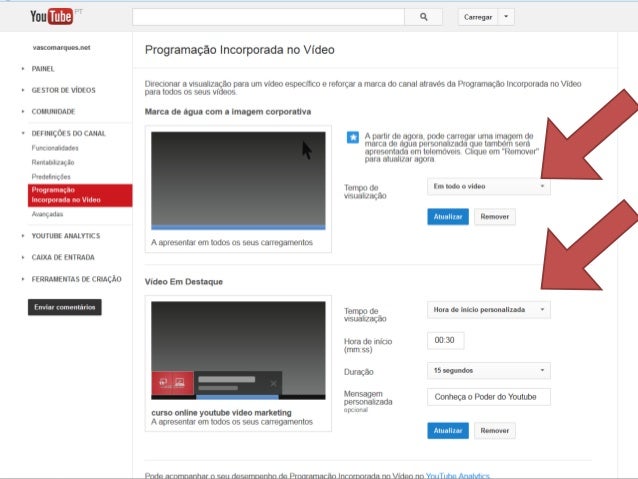Image resolution: width=638 pixels, height=479 pixels.
Task: Open Avançadas in channel settings
Action: pyautogui.click(x=47, y=214)
